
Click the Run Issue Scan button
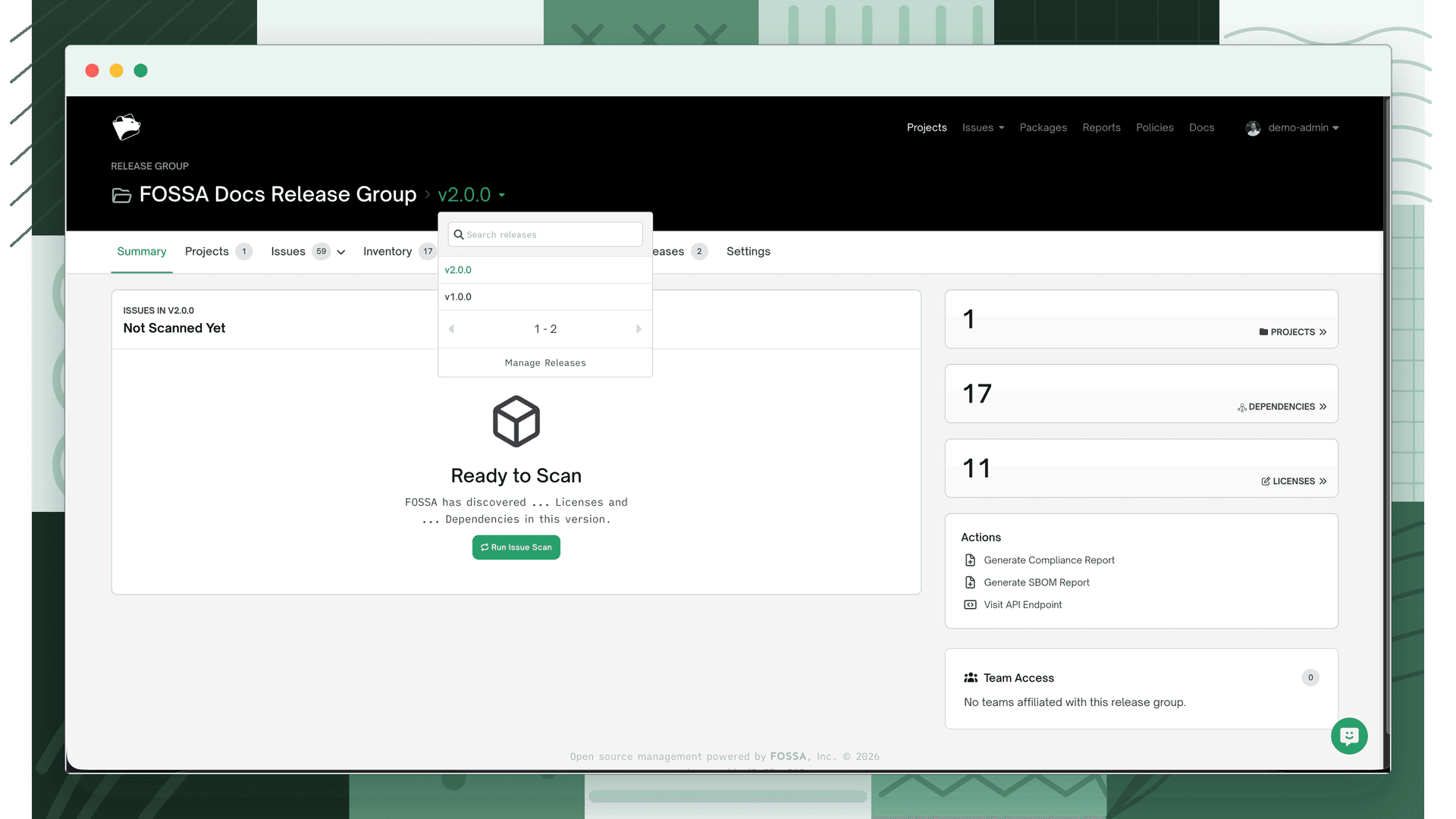click(x=516, y=548)
